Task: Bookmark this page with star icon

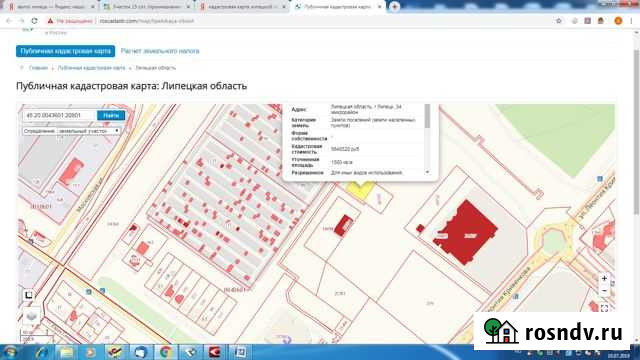Action: tap(559, 21)
